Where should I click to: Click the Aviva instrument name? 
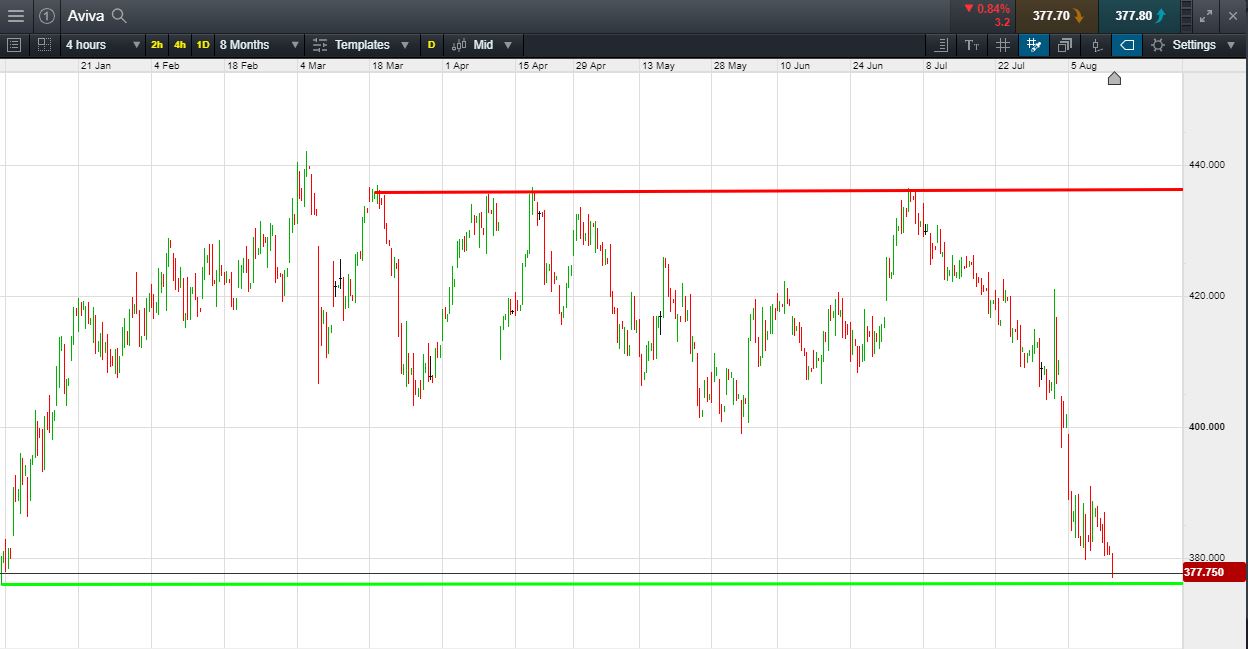pyautogui.click(x=86, y=15)
